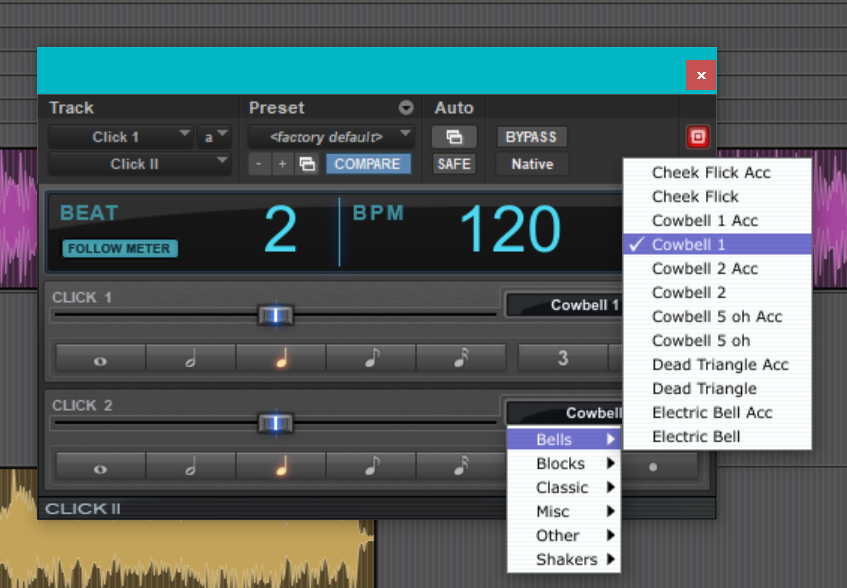Choose Electric Bell Acc sound

coord(712,413)
